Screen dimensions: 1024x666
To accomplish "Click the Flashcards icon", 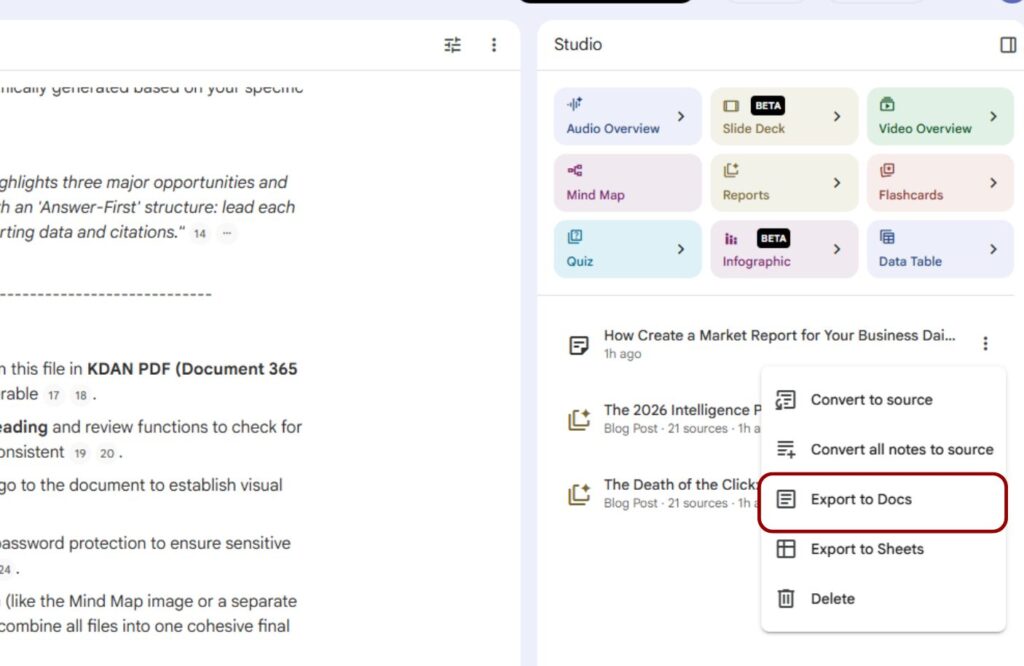I will point(887,171).
